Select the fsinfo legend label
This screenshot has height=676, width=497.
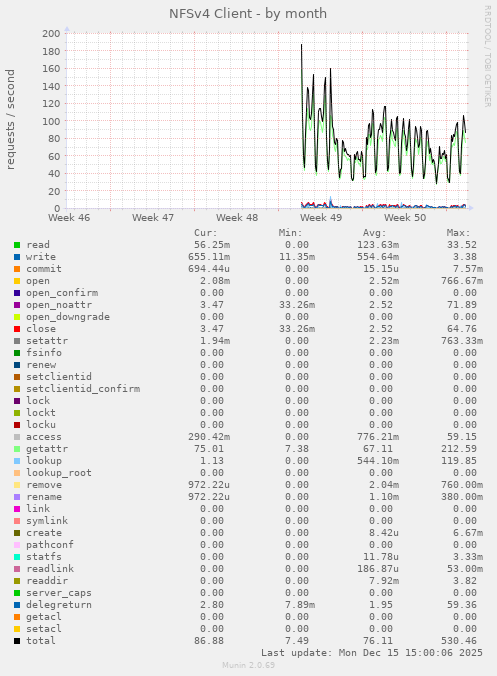point(44,353)
